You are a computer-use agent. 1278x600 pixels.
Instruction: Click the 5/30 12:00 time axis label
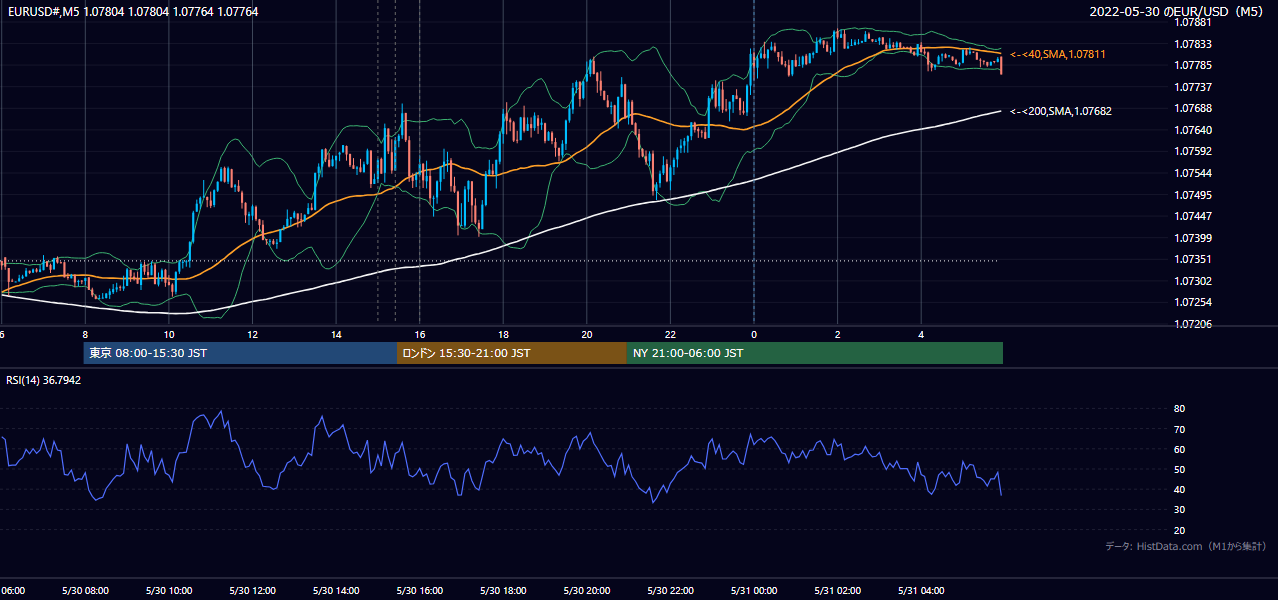coord(252,591)
